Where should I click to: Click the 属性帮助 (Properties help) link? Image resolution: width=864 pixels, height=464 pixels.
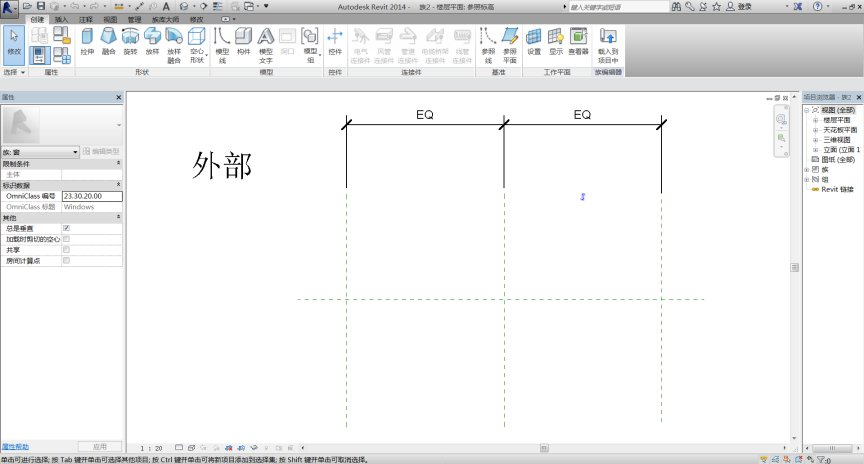coord(15,446)
